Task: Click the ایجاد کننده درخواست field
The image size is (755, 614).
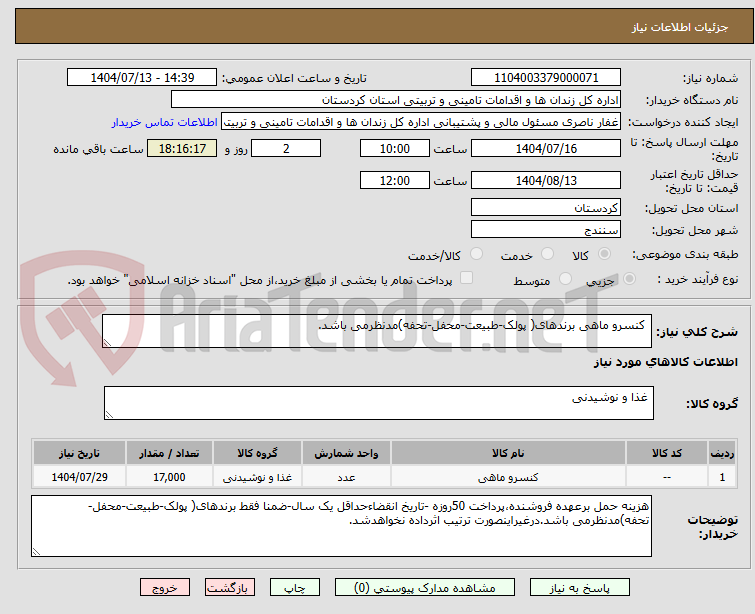Action: [421, 122]
